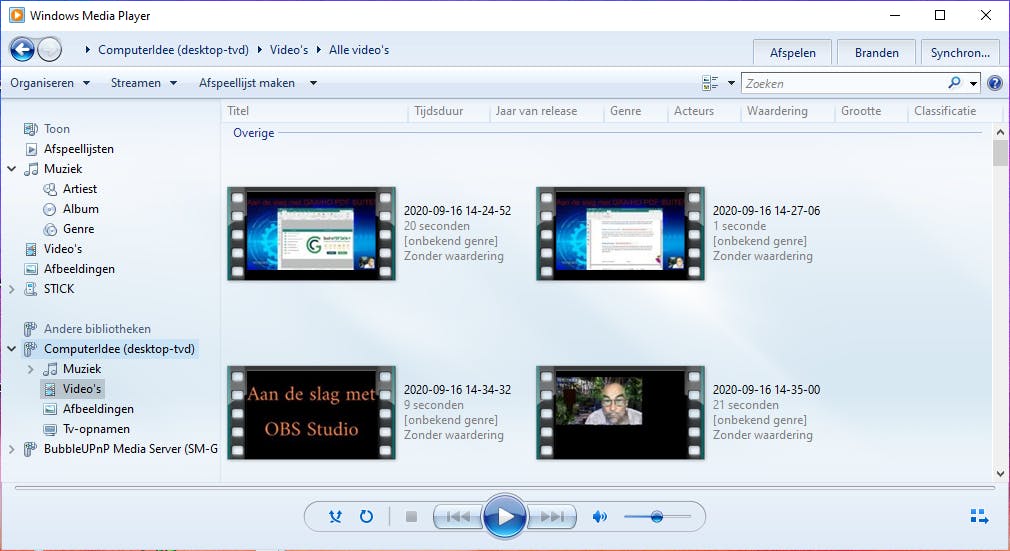Sort by the Tijdsduur column header
1010x551 pixels.
[x=449, y=111]
